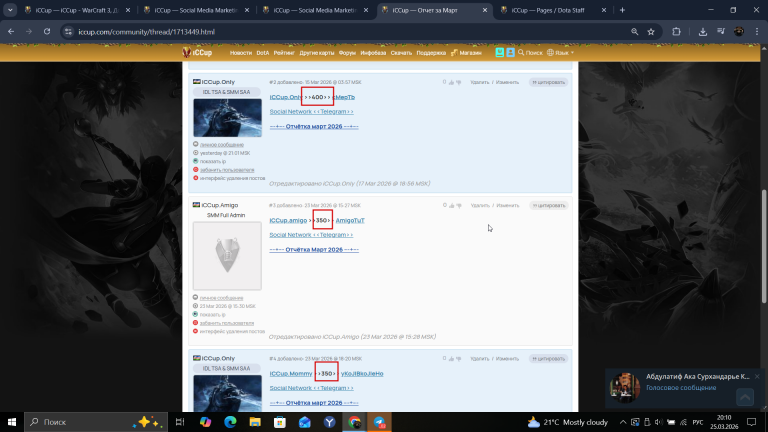Open Social Network Telegram link in post #2
The width and height of the screenshot is (768, 432).
coord(312,112)
